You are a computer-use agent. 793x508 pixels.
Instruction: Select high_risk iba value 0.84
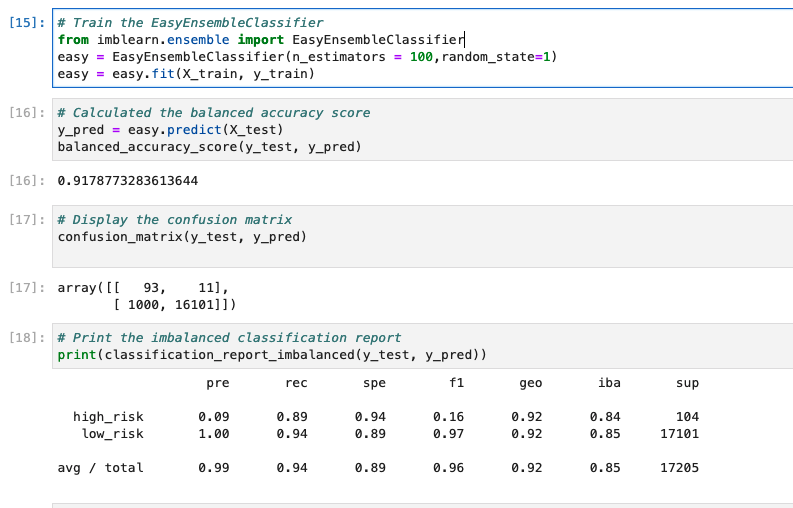605,417
